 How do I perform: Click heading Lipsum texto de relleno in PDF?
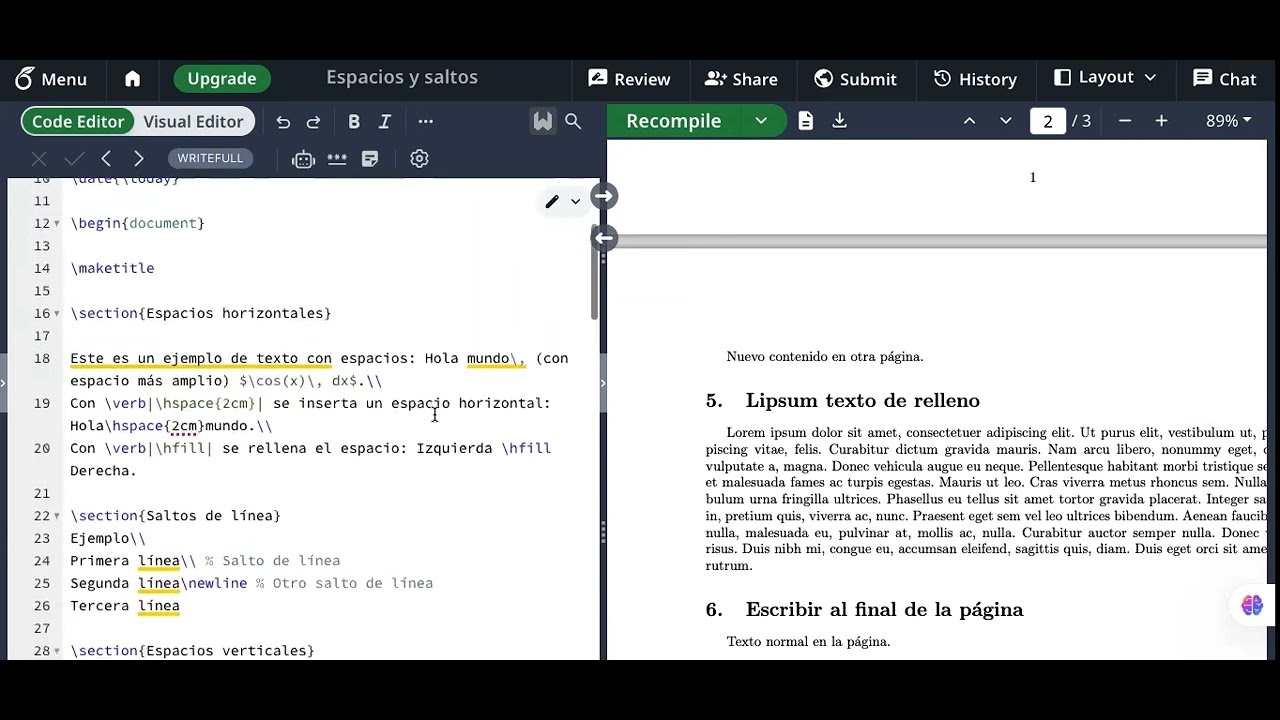click(862, 401)
